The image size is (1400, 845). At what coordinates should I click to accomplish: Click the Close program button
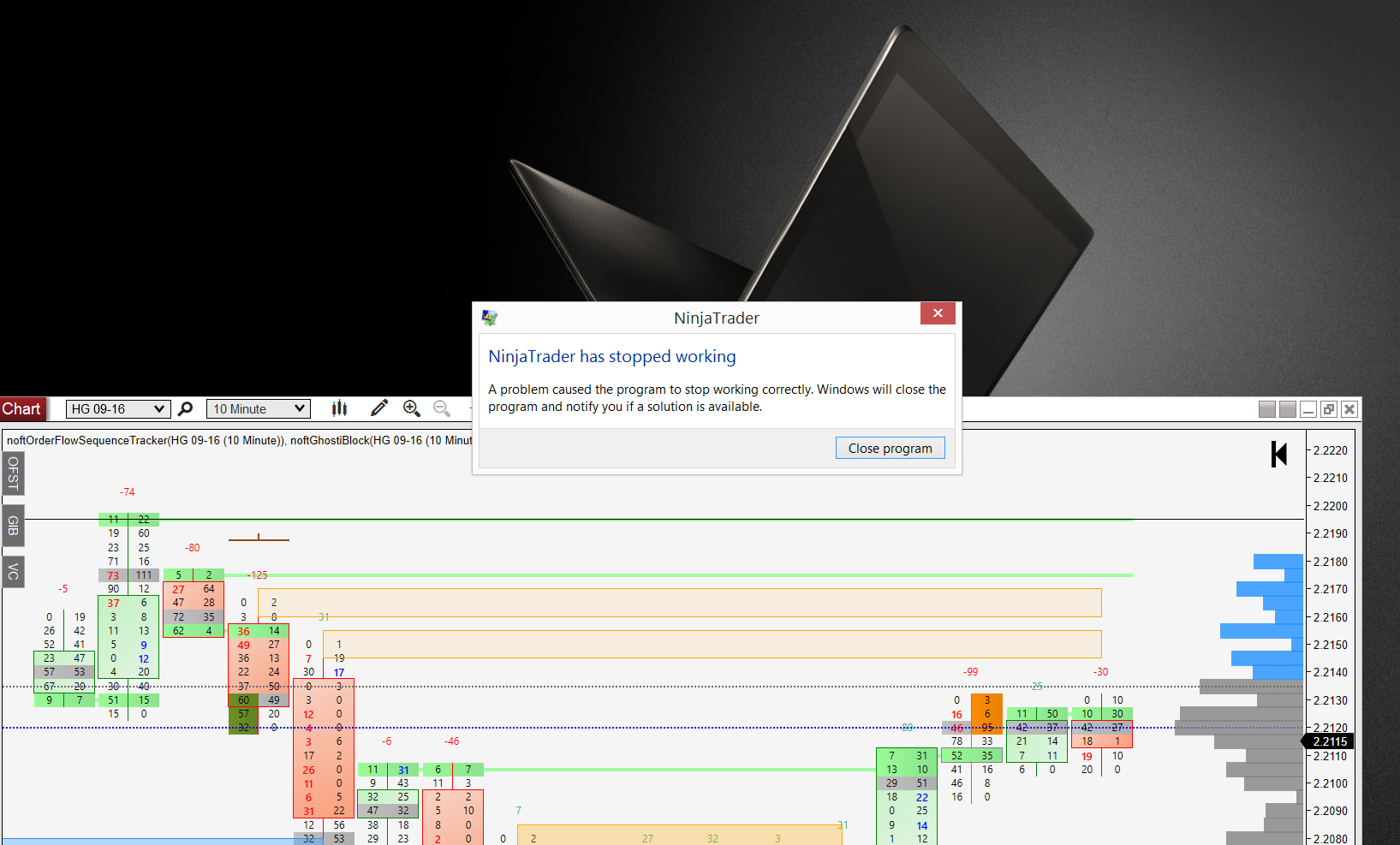891,448
